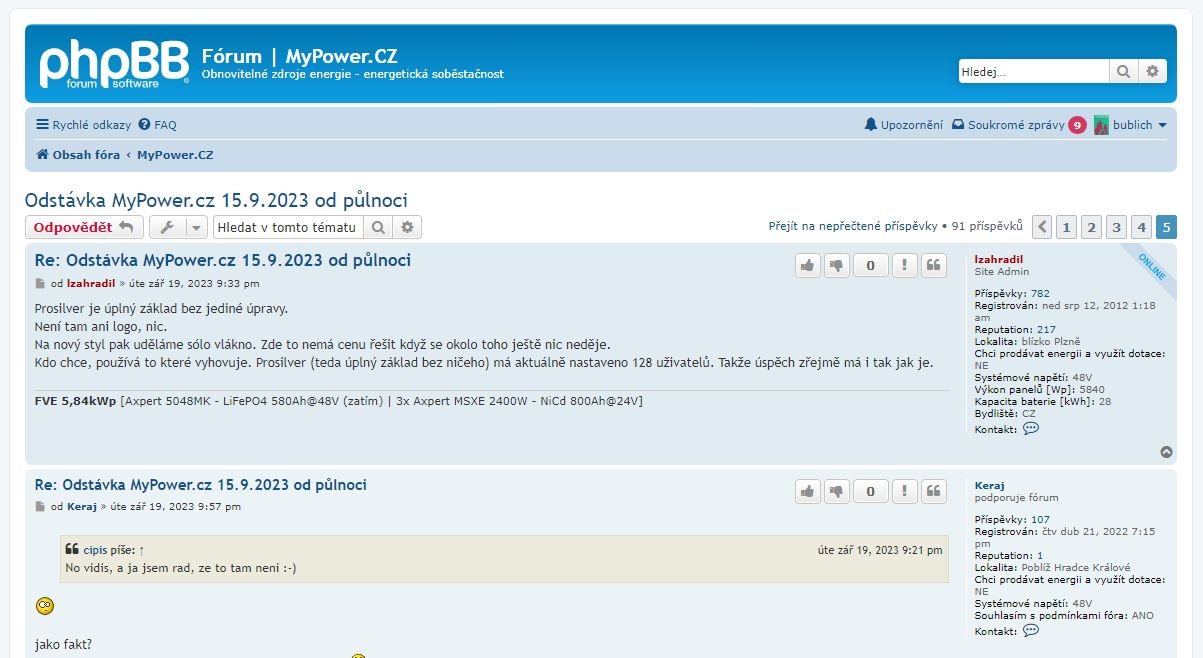Screen dimensions: 1203x658
Task: Click post icon beside od Keraj
Action: pyautogui.click(x=41, y=508)
